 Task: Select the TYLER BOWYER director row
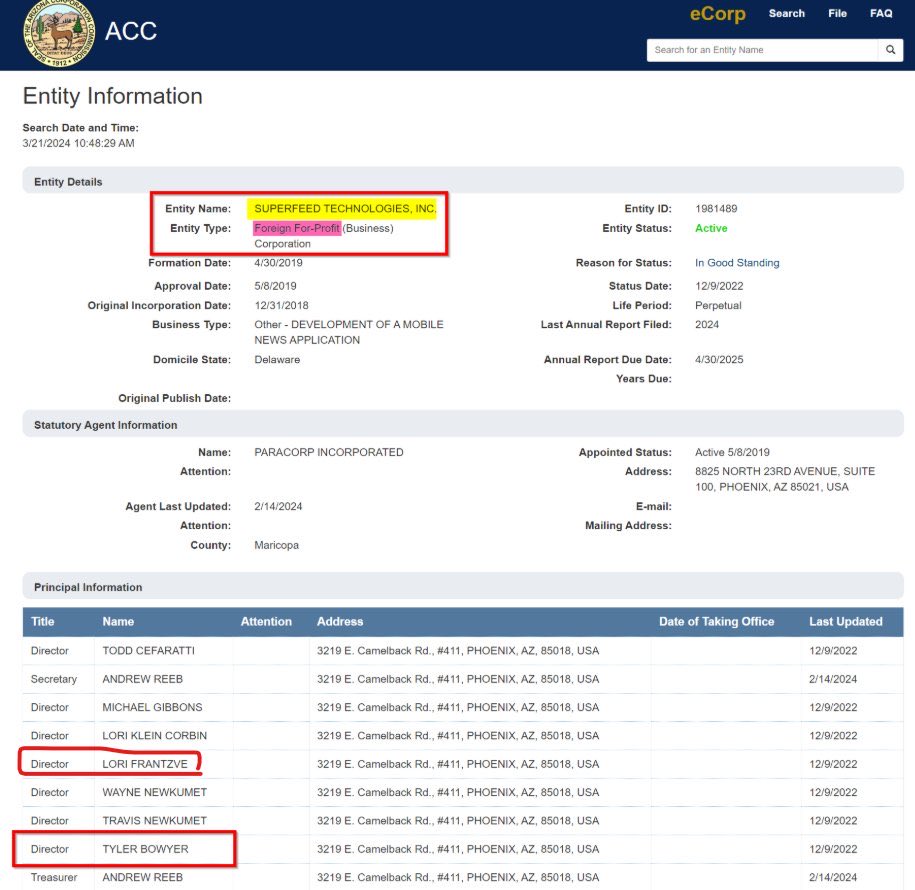(x=145, y=849)
